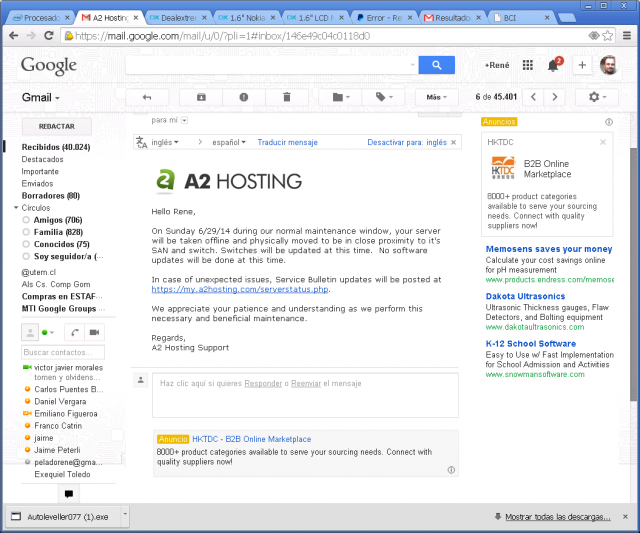Click the browser Forward arrow

(x=31, y=36)
